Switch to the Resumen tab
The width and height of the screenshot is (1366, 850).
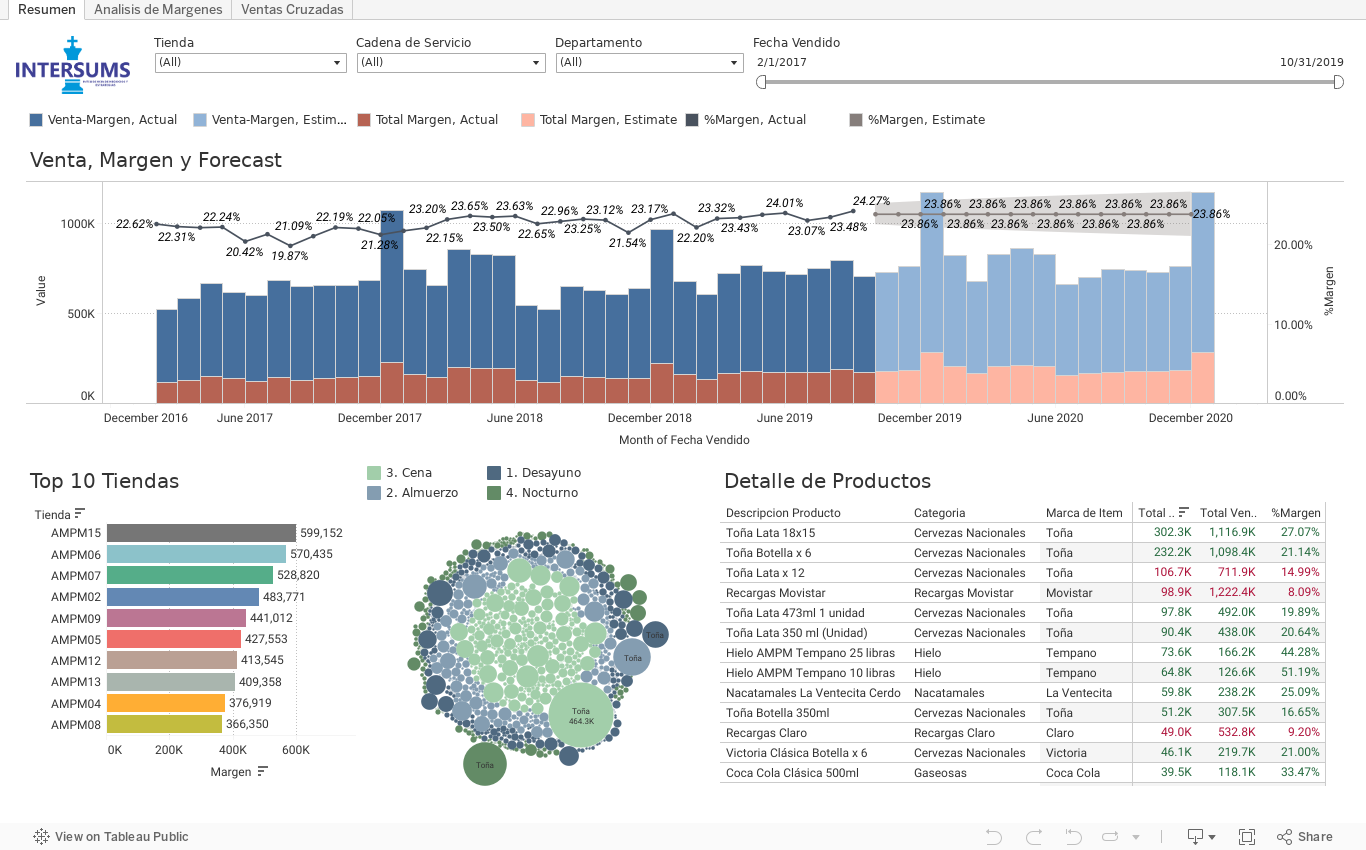(x=46, y=9)
